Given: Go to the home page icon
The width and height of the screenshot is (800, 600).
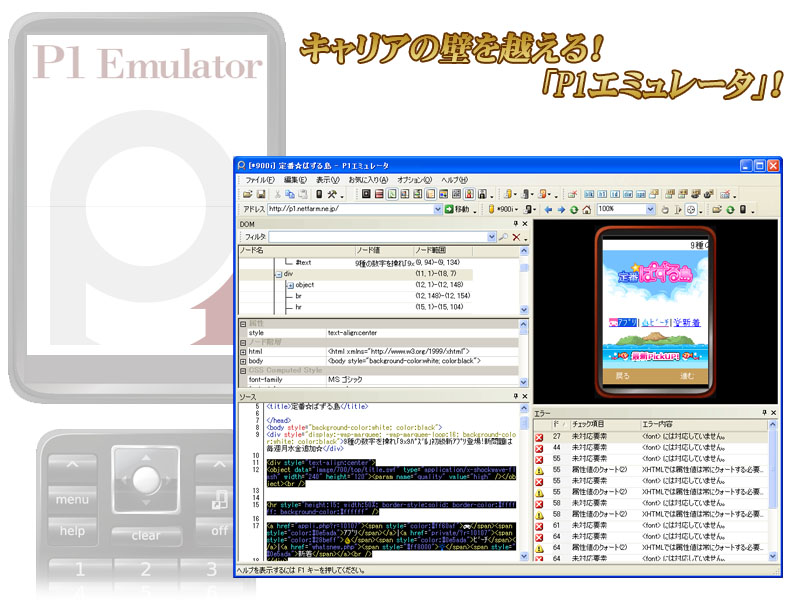Looking at the screenshot, I should pos(587,210).
